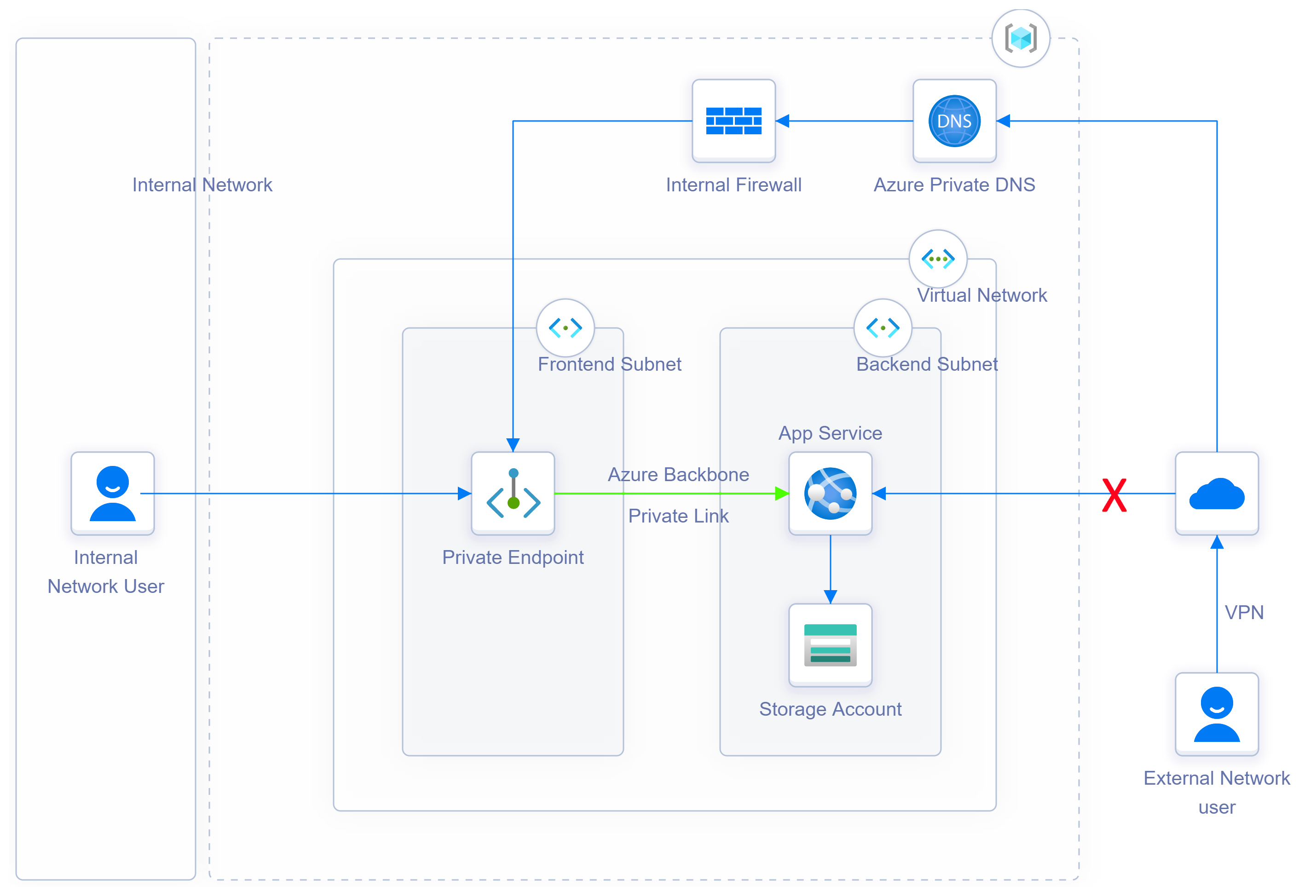This screenshot has width=1316, height=896.
Task: Click the App Service web icon
Action: (x=830, y=493)
